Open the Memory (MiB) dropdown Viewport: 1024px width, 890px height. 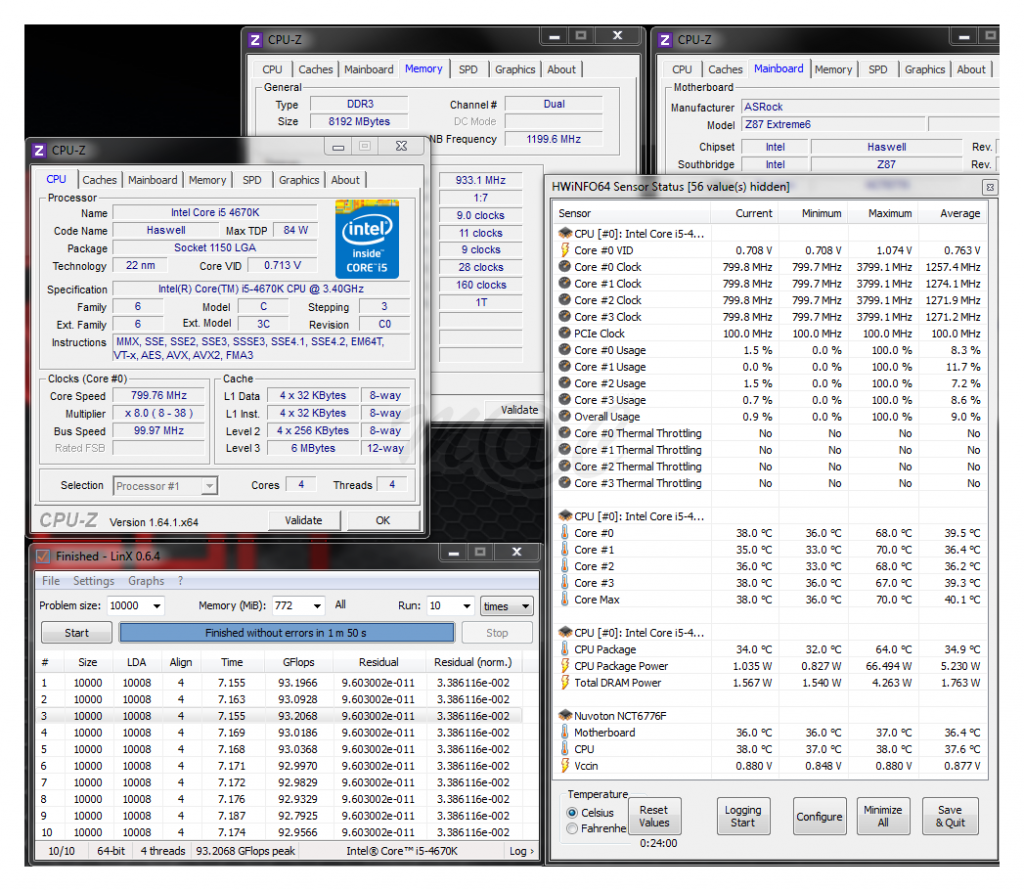click(316, 606)
